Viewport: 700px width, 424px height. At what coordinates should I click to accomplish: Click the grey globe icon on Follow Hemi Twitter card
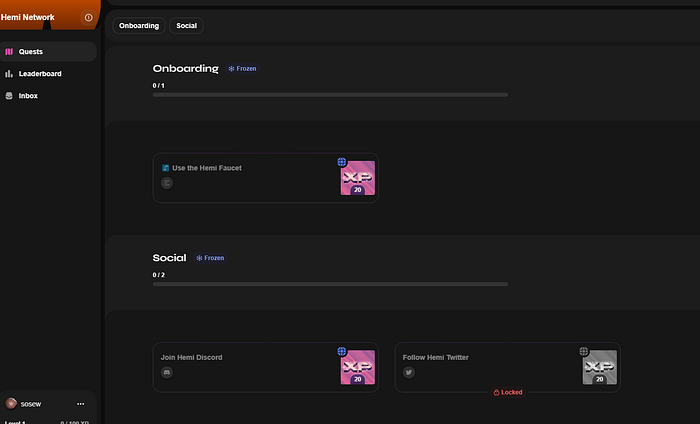583,351
